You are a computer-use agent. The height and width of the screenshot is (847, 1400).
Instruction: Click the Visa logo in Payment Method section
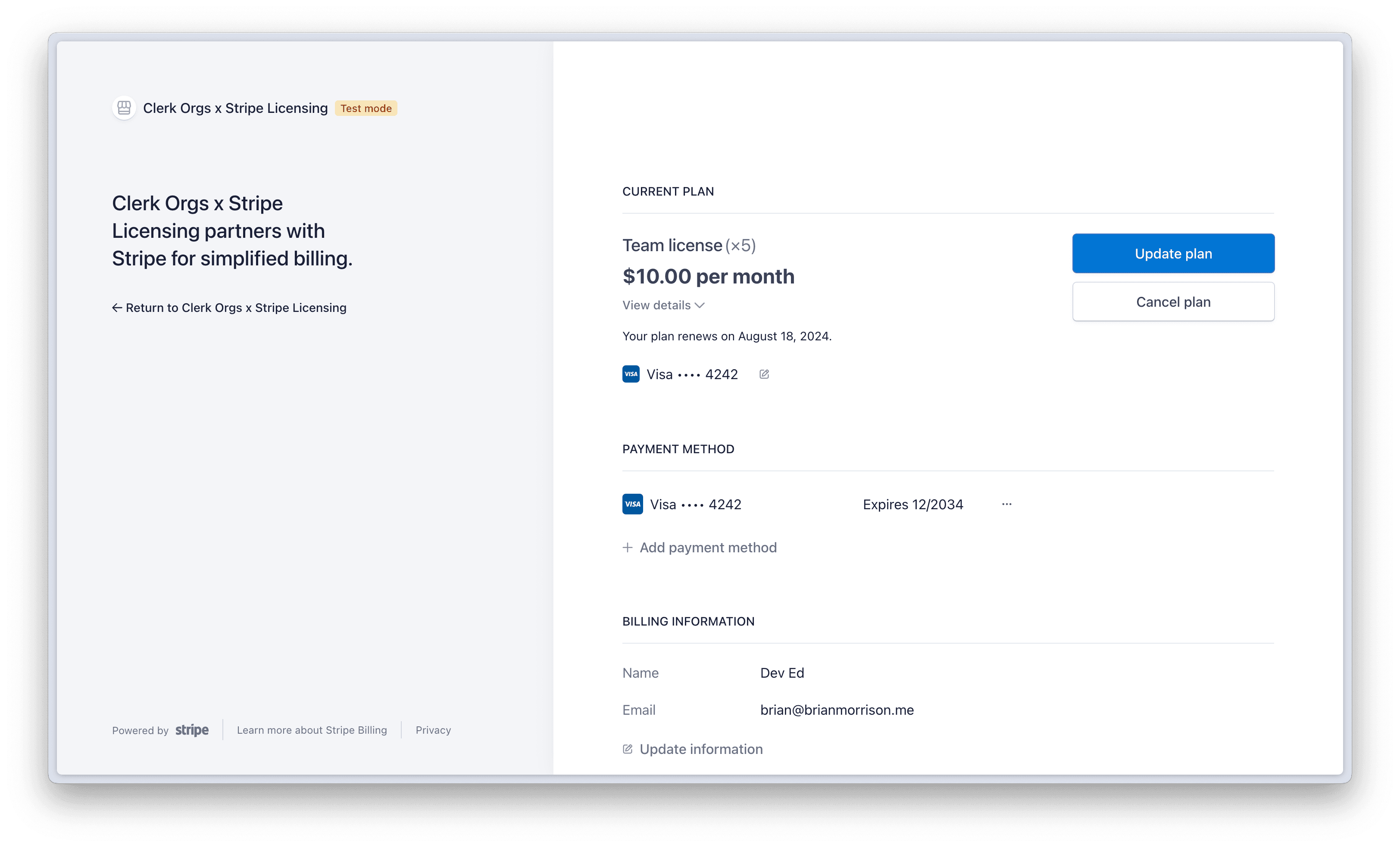click(x=632, y=504)
